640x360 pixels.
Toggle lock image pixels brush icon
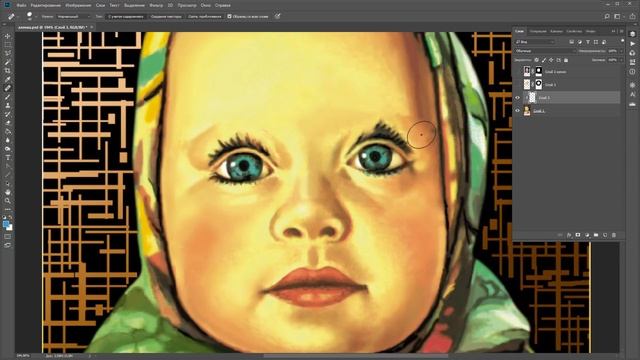tap(544, 60)
